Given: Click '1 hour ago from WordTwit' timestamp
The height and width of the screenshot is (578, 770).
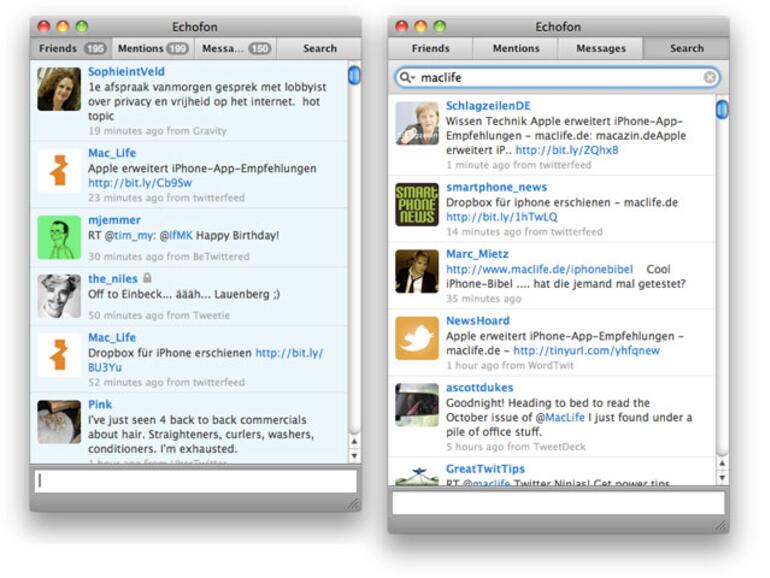Looking at the screenshot, I should 510,365.
